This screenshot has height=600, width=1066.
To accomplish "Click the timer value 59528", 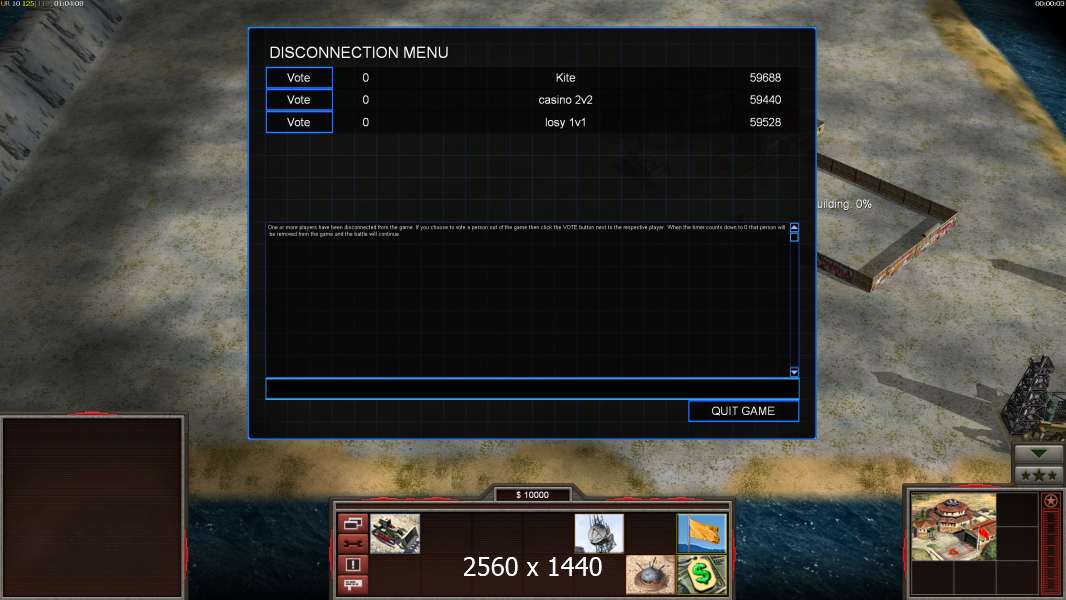I will (x=765, y=122).
